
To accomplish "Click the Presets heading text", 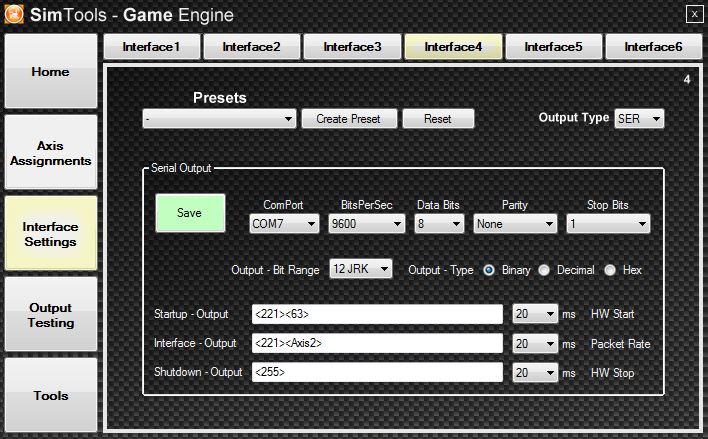I will [220, 98].
